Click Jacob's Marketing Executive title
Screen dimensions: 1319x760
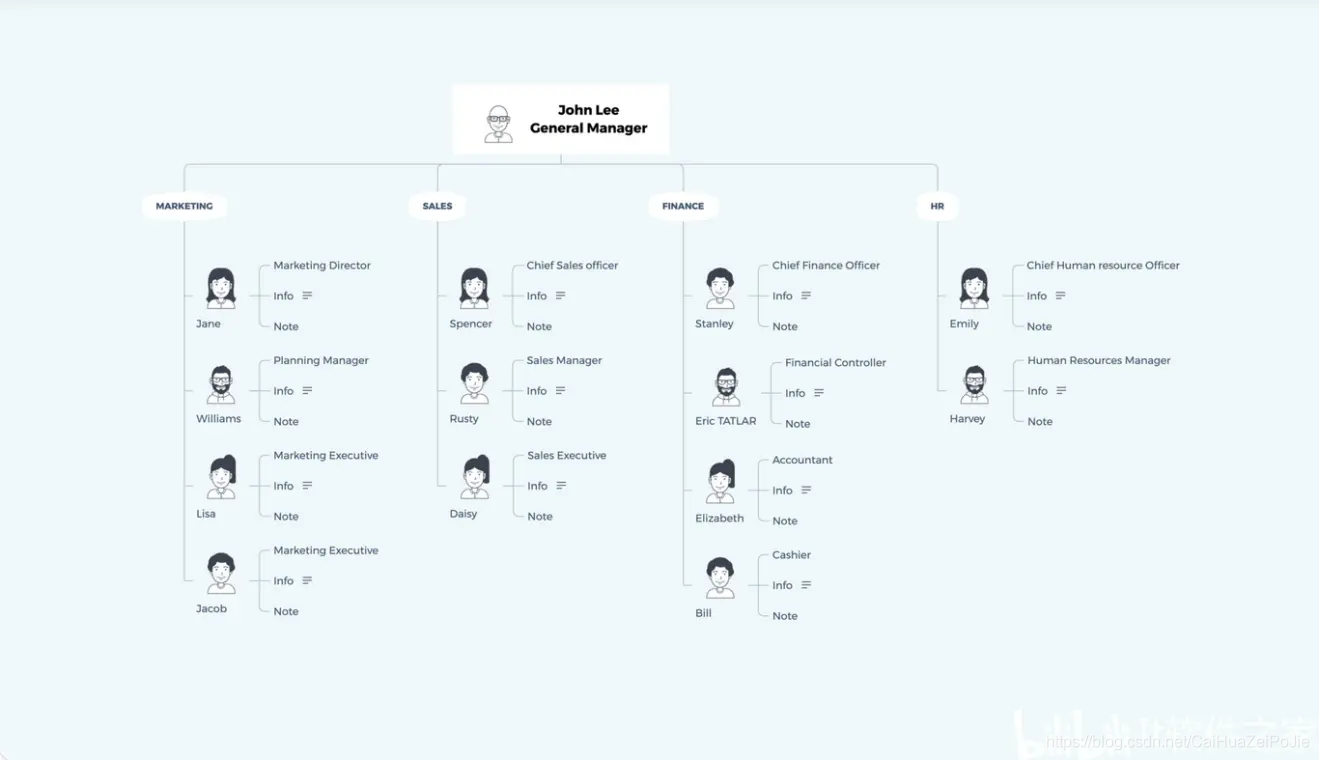click(326, 551)
